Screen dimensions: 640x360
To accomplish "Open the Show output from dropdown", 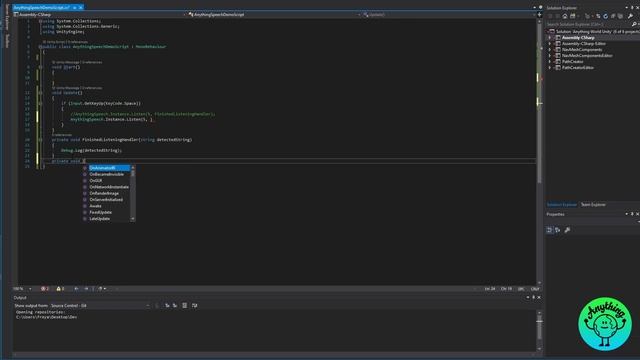I will tap(100, 305).
